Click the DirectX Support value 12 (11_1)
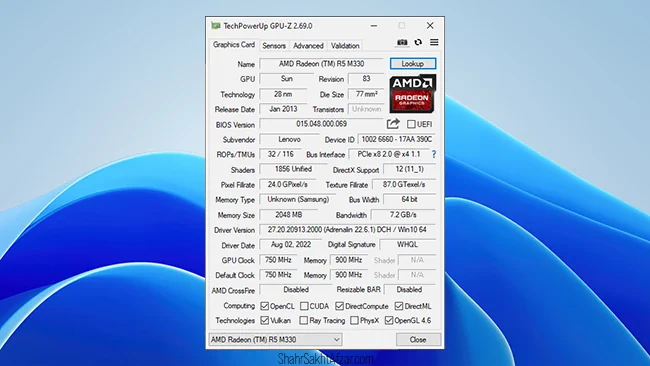 (x=410, y=169)
